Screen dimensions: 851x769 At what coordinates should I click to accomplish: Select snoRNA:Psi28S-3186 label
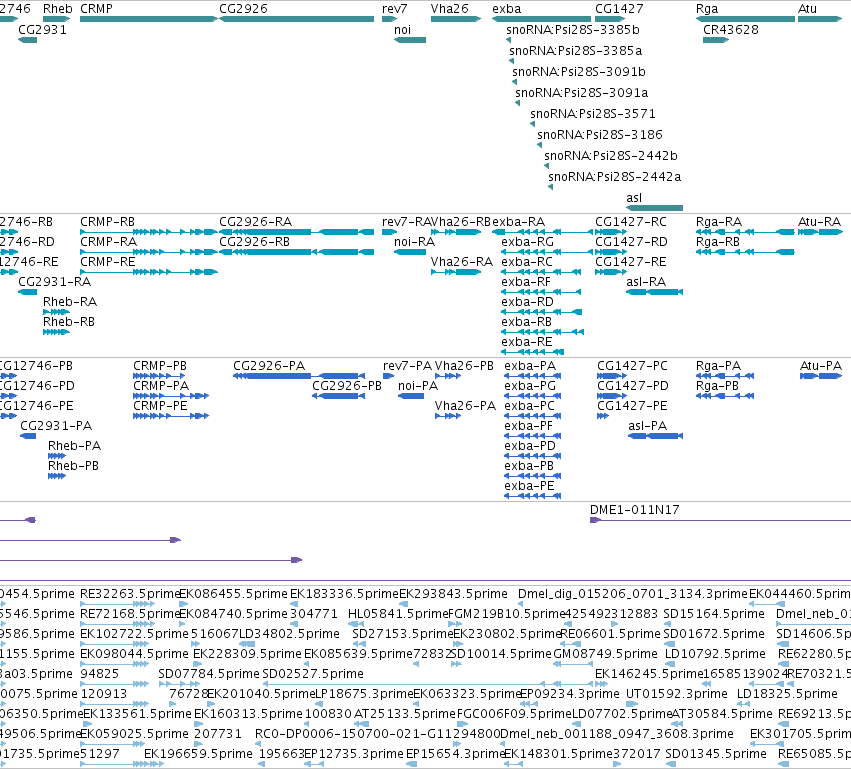[x=600, y=135]
